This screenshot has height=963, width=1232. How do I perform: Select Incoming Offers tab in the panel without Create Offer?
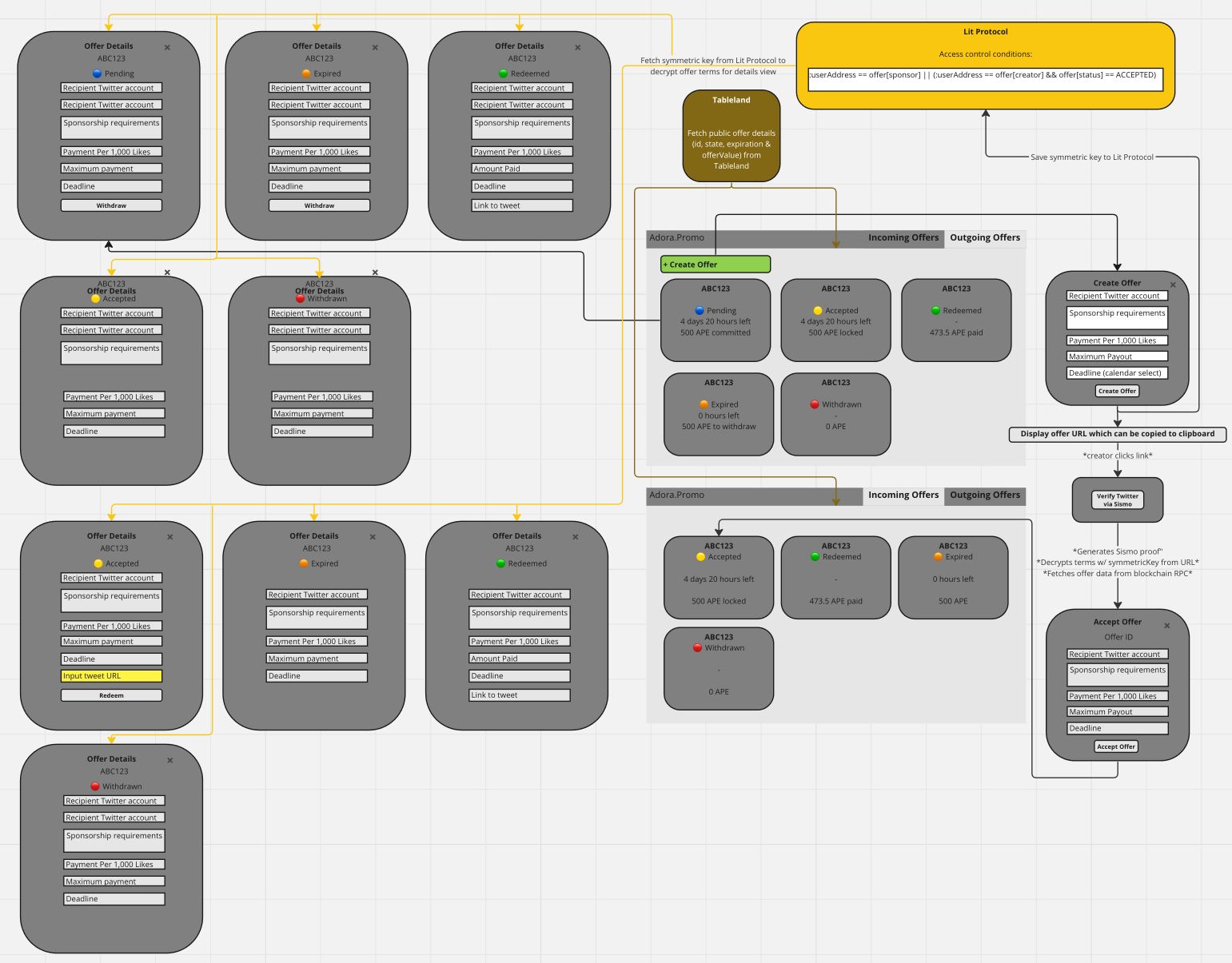903,495
